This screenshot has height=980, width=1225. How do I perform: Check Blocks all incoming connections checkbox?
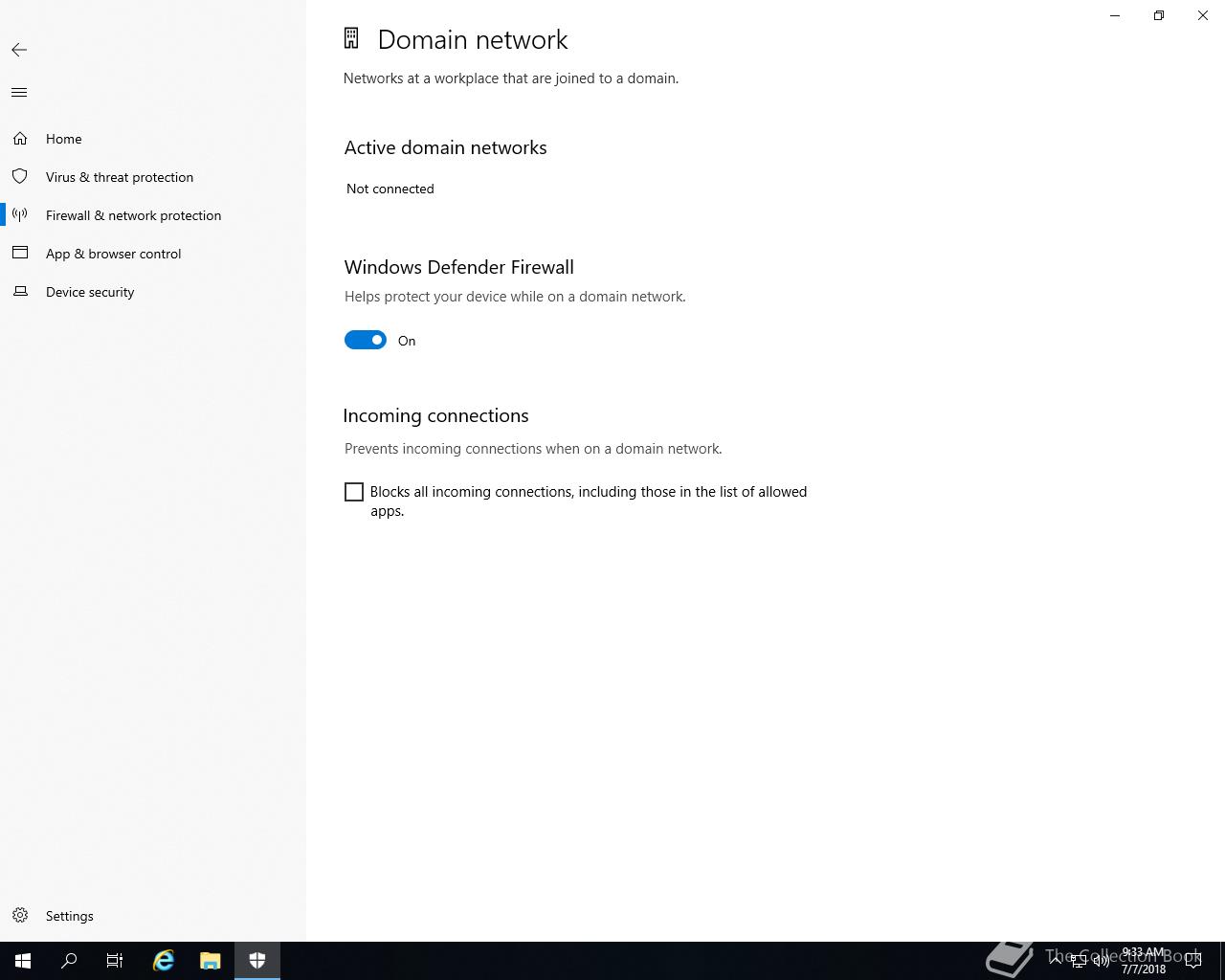pyautogui.click(x=354, y=492)
